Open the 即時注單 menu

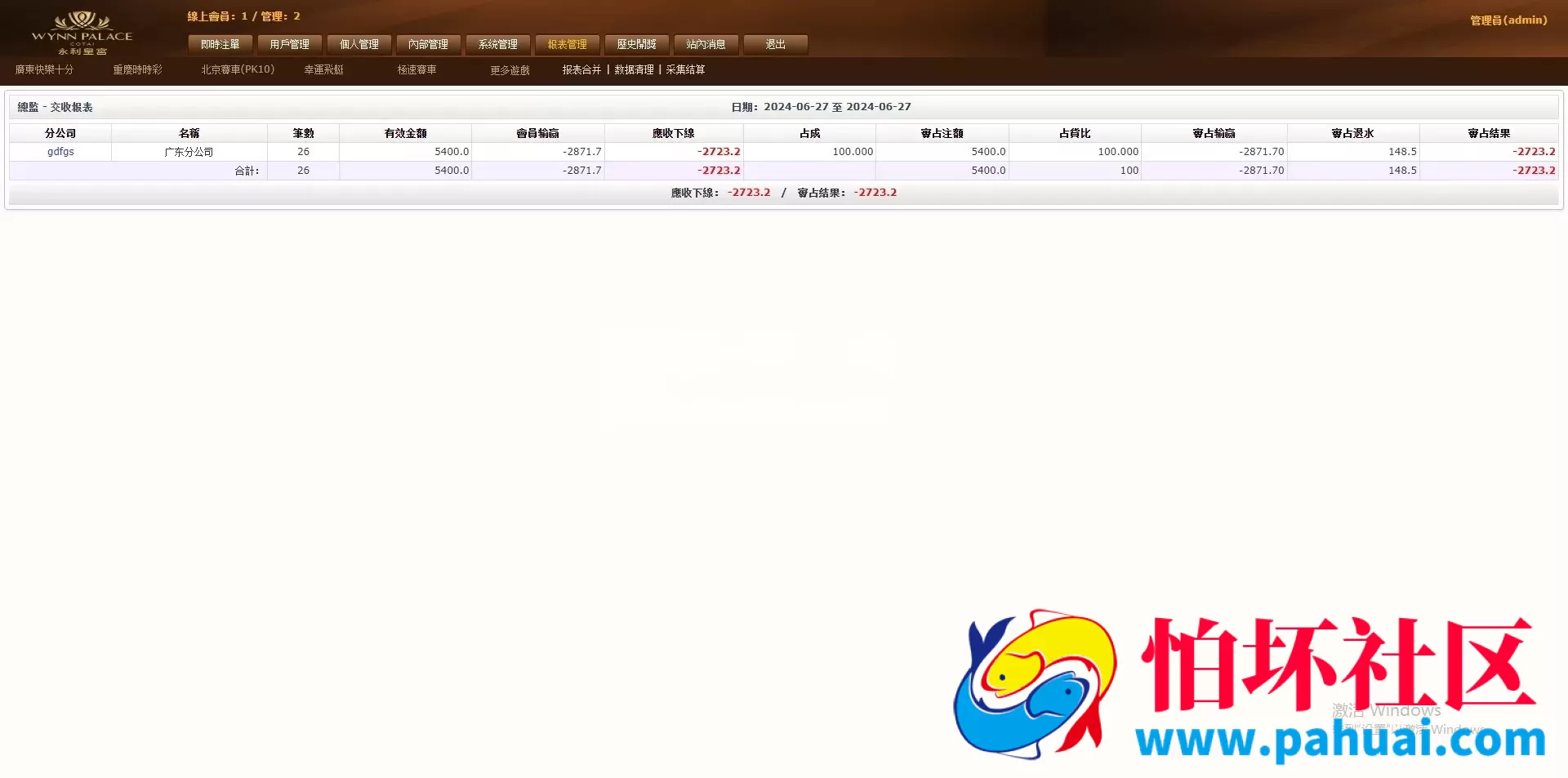click(x=220, y=44)
